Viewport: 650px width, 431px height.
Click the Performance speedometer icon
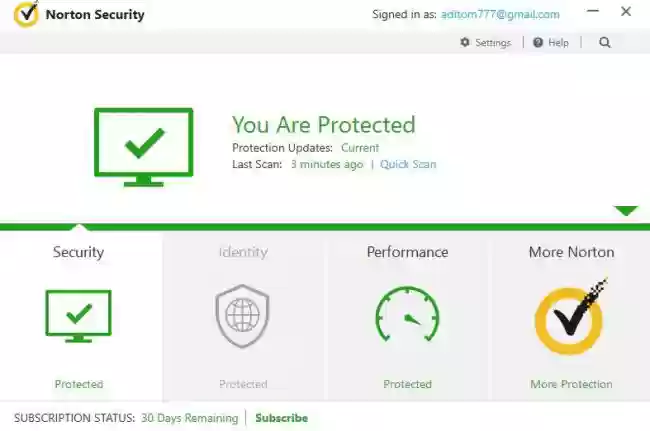pos(407,314)
